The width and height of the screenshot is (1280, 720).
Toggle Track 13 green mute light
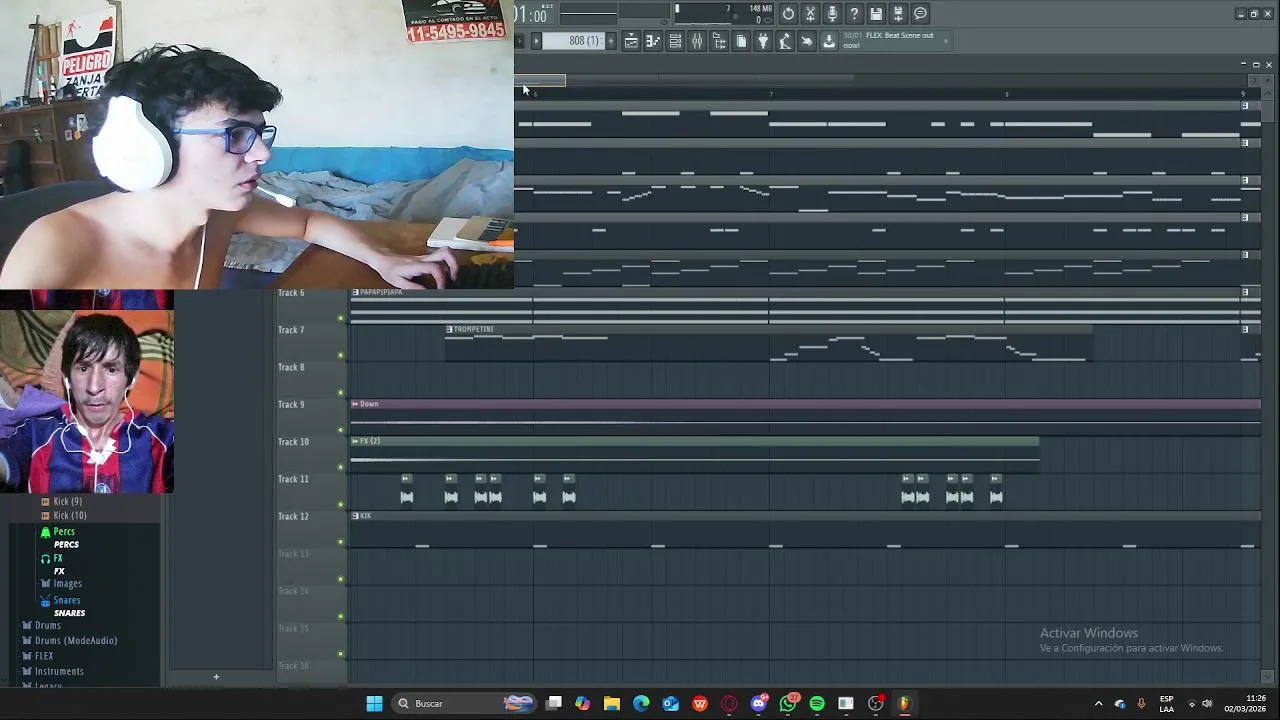coord(341,579)
